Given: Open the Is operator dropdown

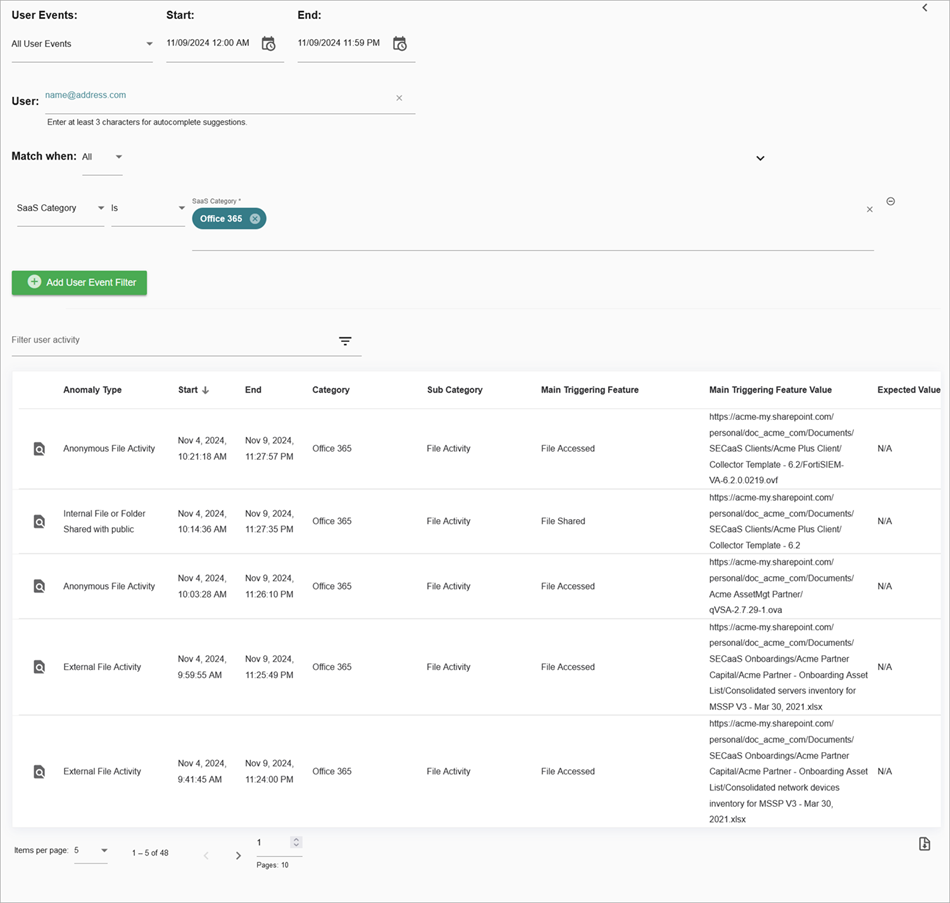Looking at the screenshot, I should (180, 208).
